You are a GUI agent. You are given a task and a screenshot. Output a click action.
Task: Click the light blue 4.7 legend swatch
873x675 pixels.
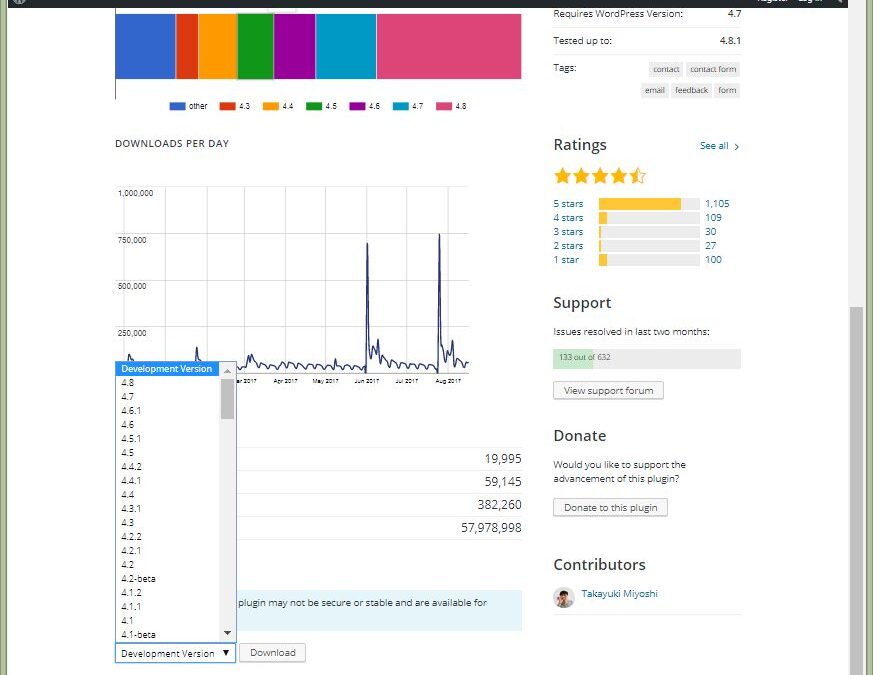400,106
